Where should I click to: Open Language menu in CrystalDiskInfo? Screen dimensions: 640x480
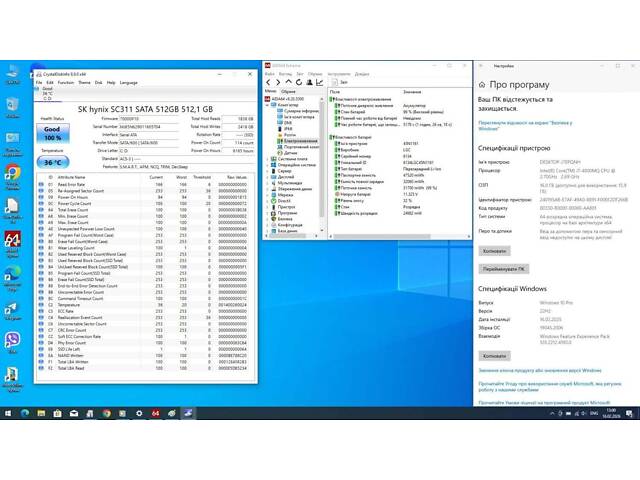129,82
